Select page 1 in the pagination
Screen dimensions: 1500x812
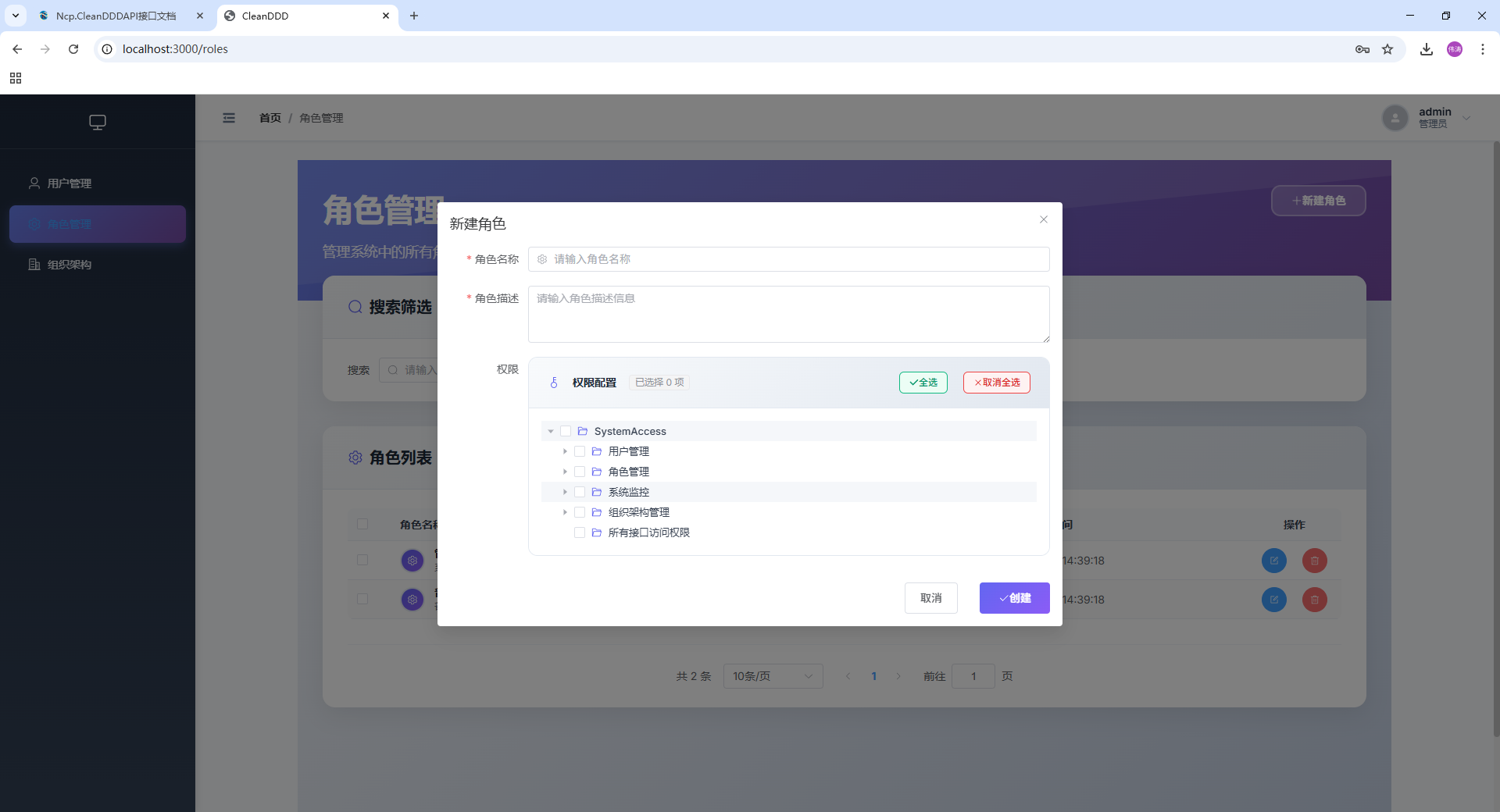point(874,676)
